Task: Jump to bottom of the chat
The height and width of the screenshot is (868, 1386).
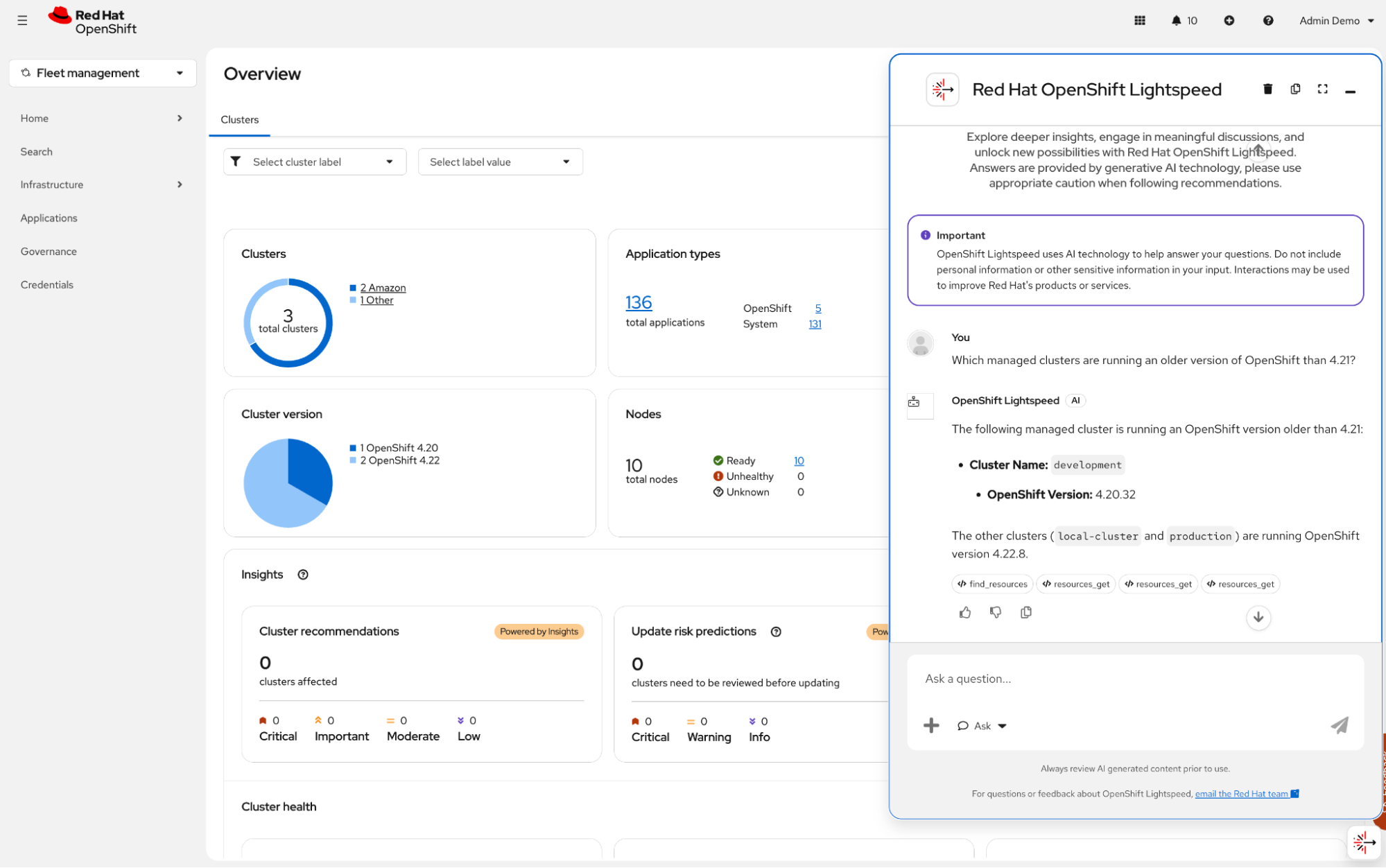Action: (1258, 617)
